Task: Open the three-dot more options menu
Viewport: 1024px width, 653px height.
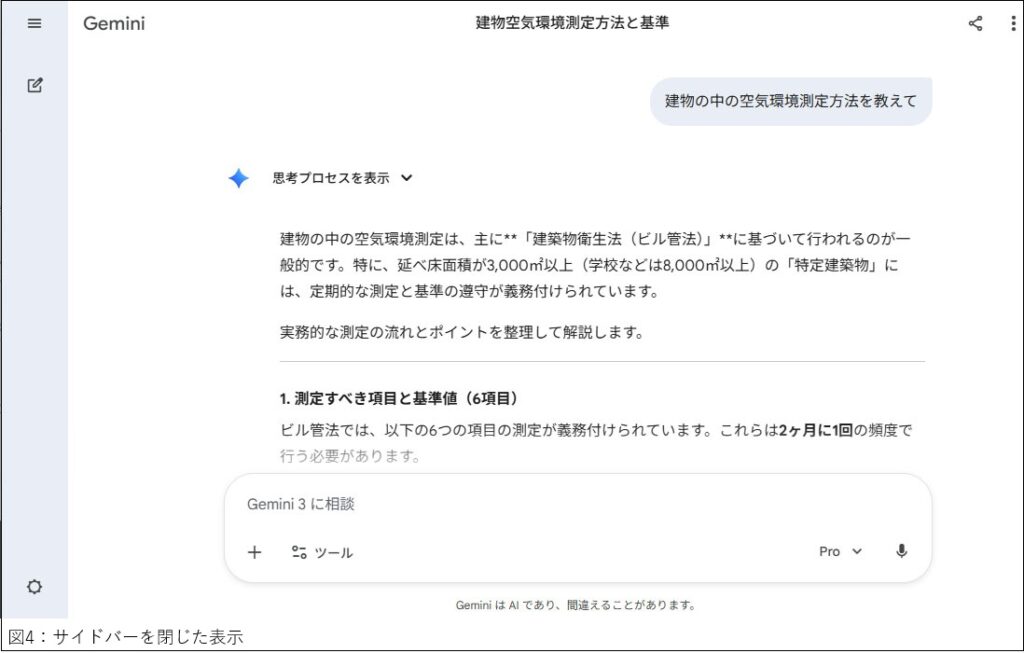Action: [x=1013, y=24]
